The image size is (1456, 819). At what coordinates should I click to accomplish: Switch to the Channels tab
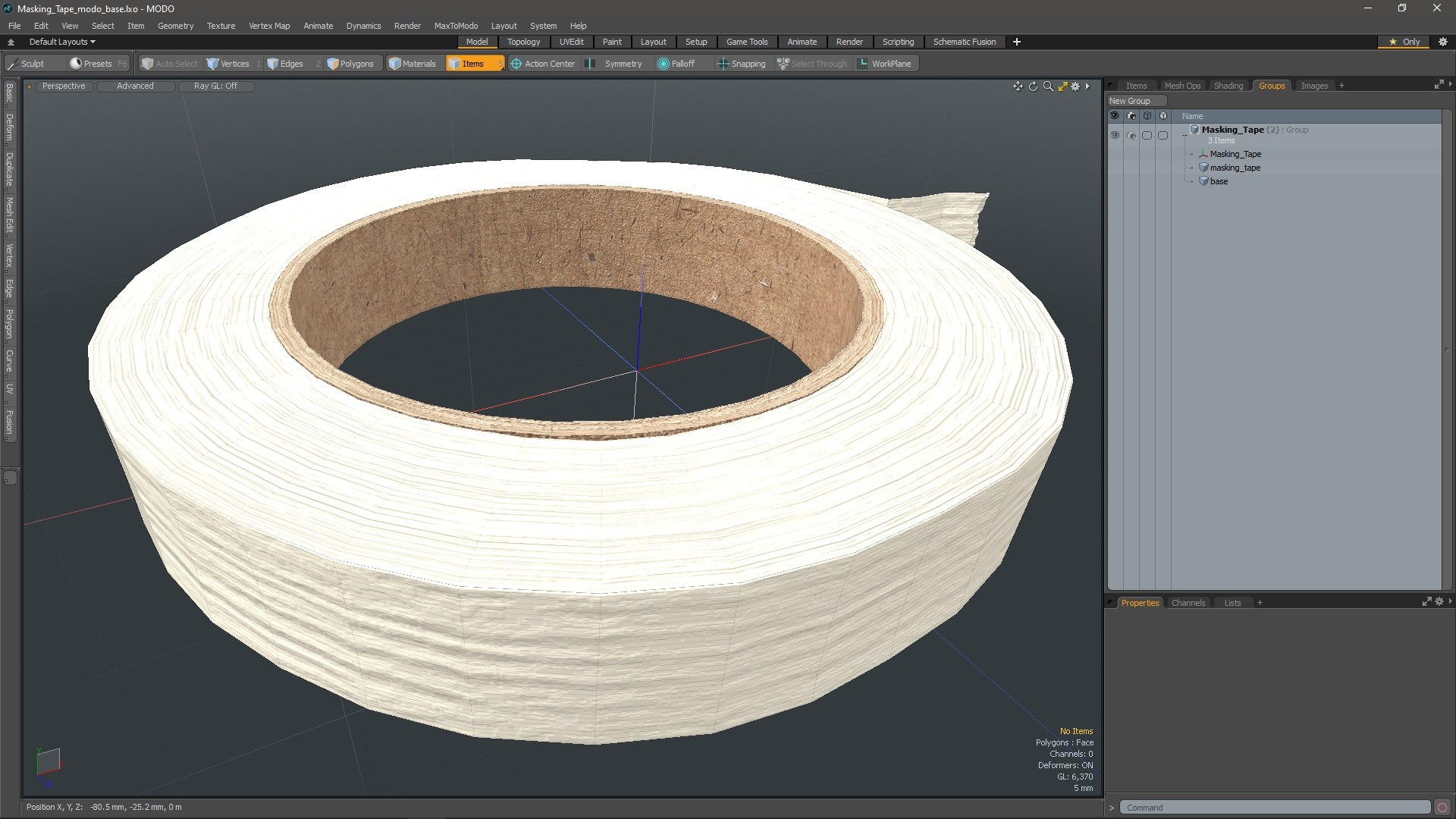click(x=1188, y=603)
